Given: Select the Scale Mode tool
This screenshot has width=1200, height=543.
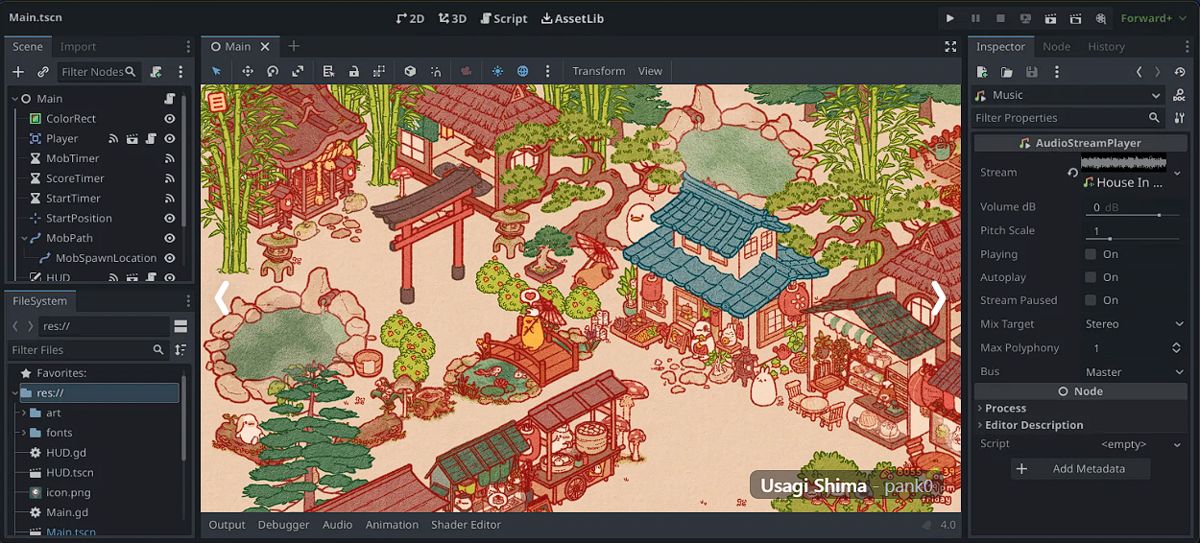Looking at the screenshot, I should (297, 71).
